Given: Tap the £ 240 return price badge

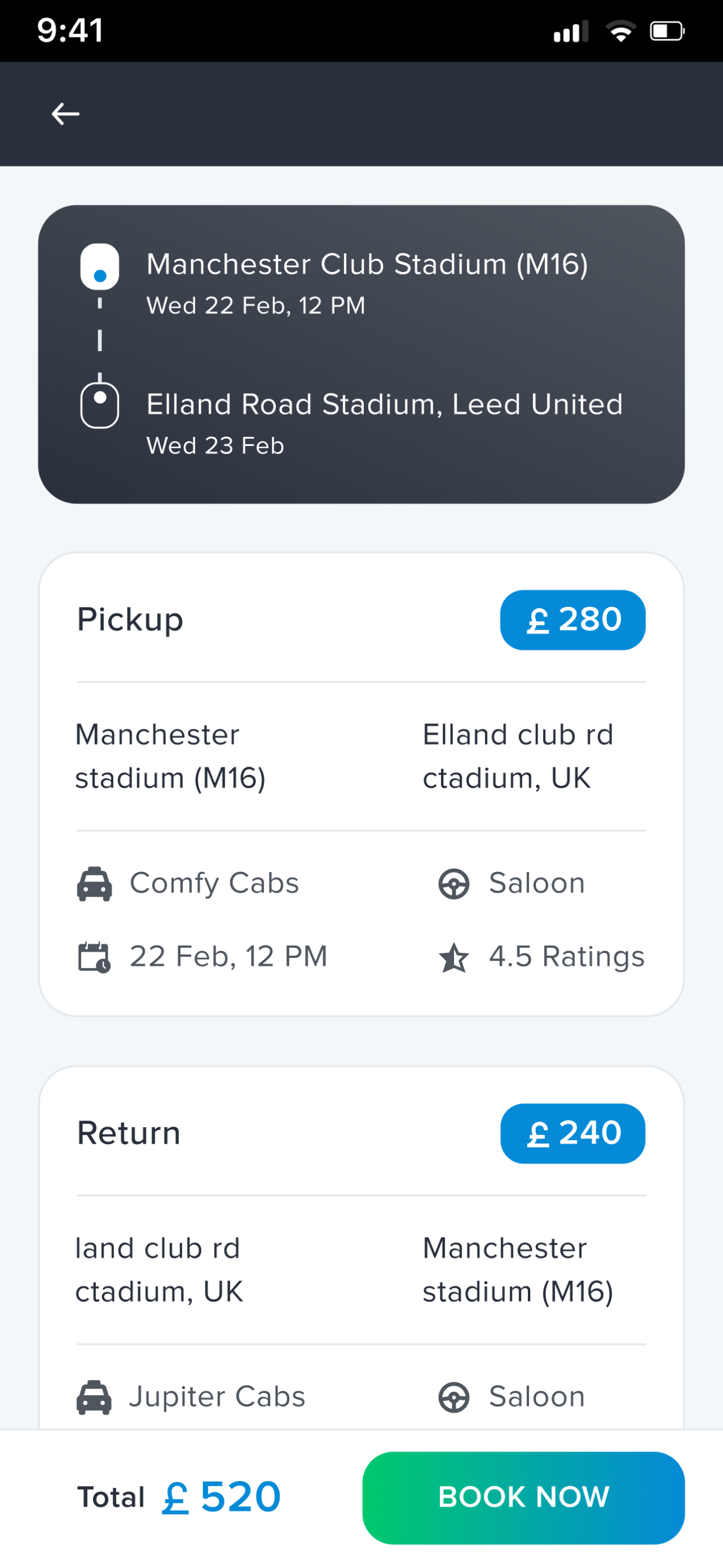Looking at the screenshot, I should pyautogui.click(x=573, y=1133).
